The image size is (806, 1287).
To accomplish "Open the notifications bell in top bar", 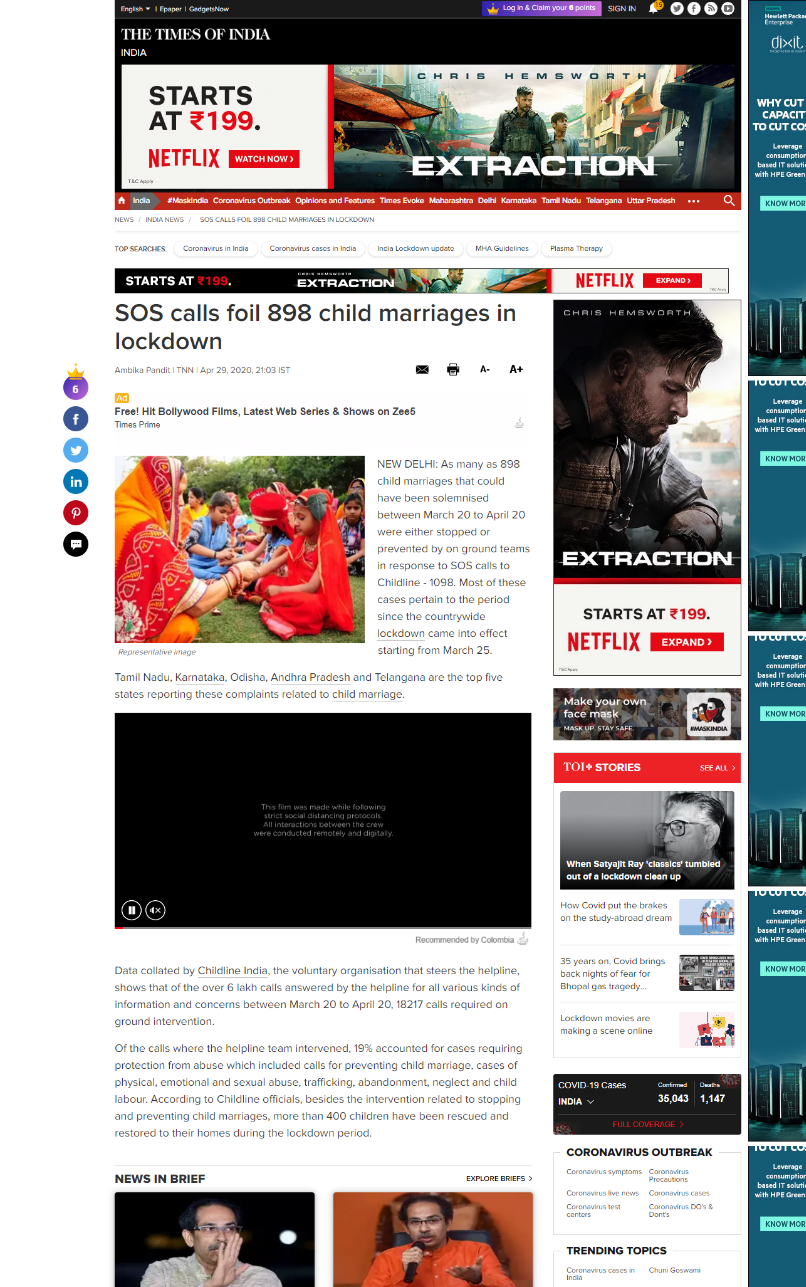I will coord(654,8).
